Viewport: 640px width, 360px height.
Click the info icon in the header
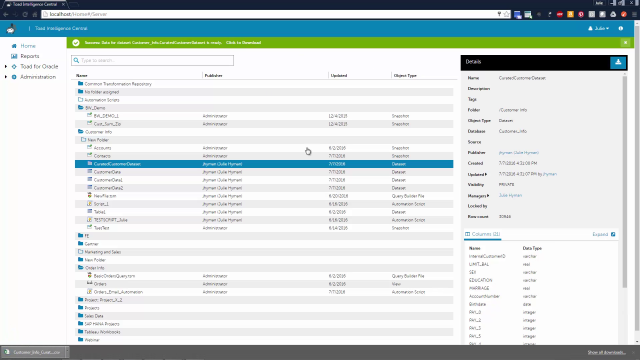620,29
